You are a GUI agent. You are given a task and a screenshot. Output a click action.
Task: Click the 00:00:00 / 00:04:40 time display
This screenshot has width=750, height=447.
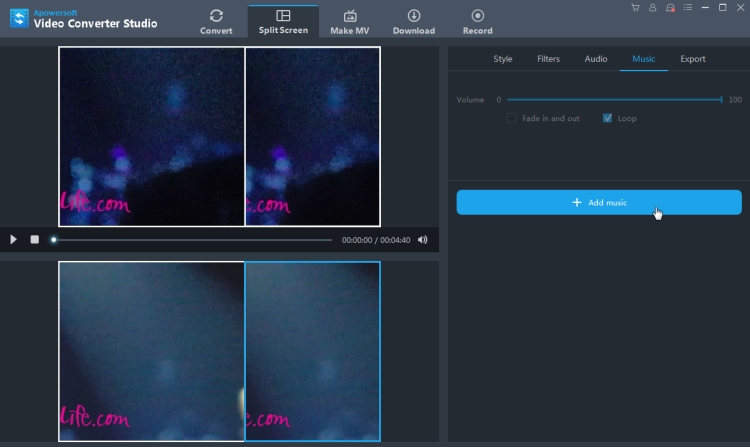[x=376, y=240]
